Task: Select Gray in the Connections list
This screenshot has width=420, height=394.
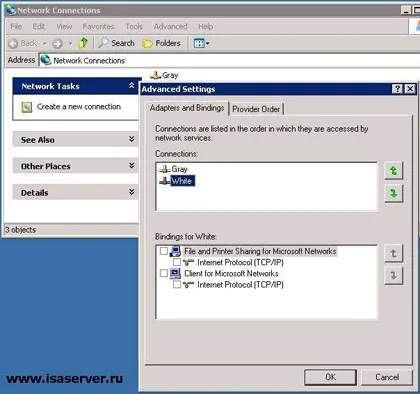Action: tap(179, 169)
